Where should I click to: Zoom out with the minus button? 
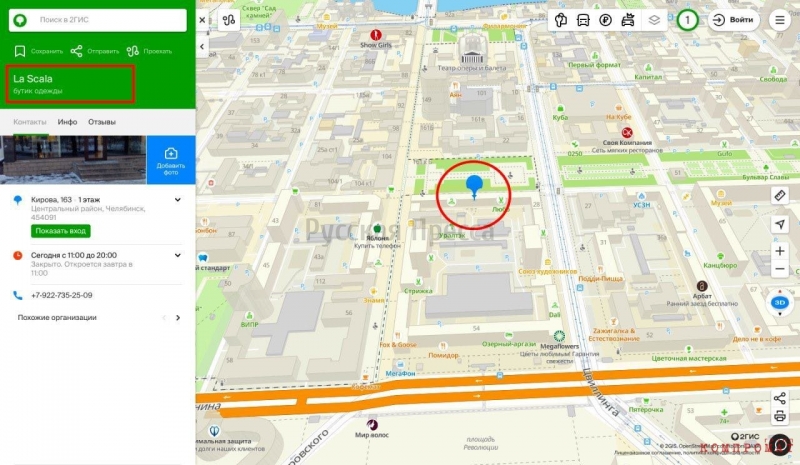(780, 268)
